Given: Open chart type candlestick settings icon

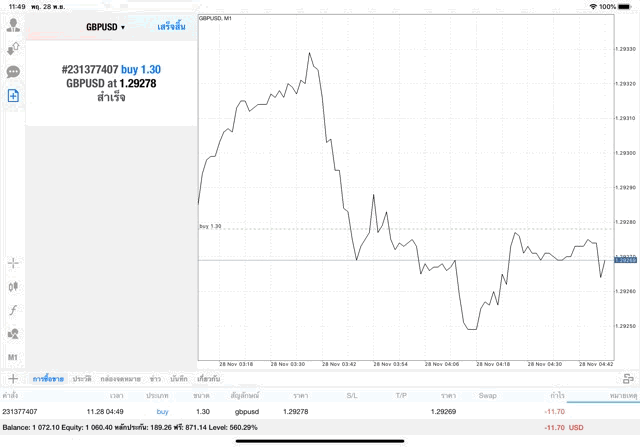Looking at the screenshot, I should [x=14, y=286].
